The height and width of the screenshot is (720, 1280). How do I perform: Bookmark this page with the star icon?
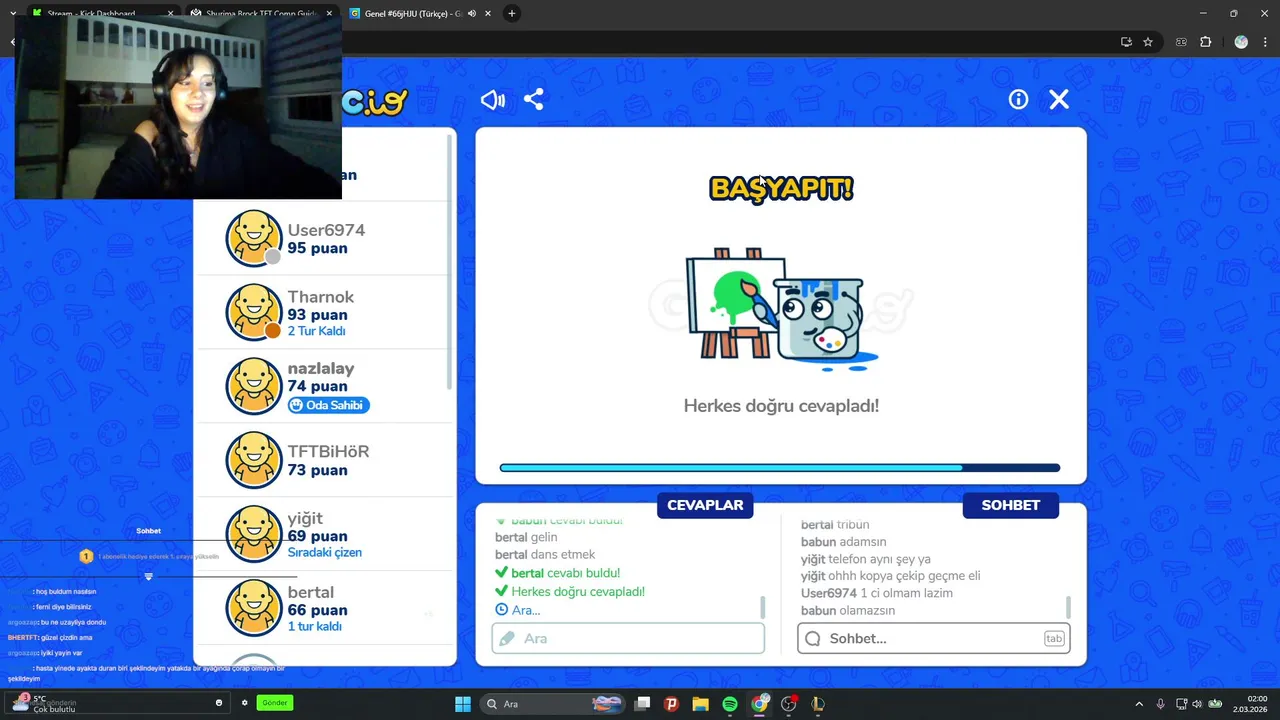[1148, 42]
